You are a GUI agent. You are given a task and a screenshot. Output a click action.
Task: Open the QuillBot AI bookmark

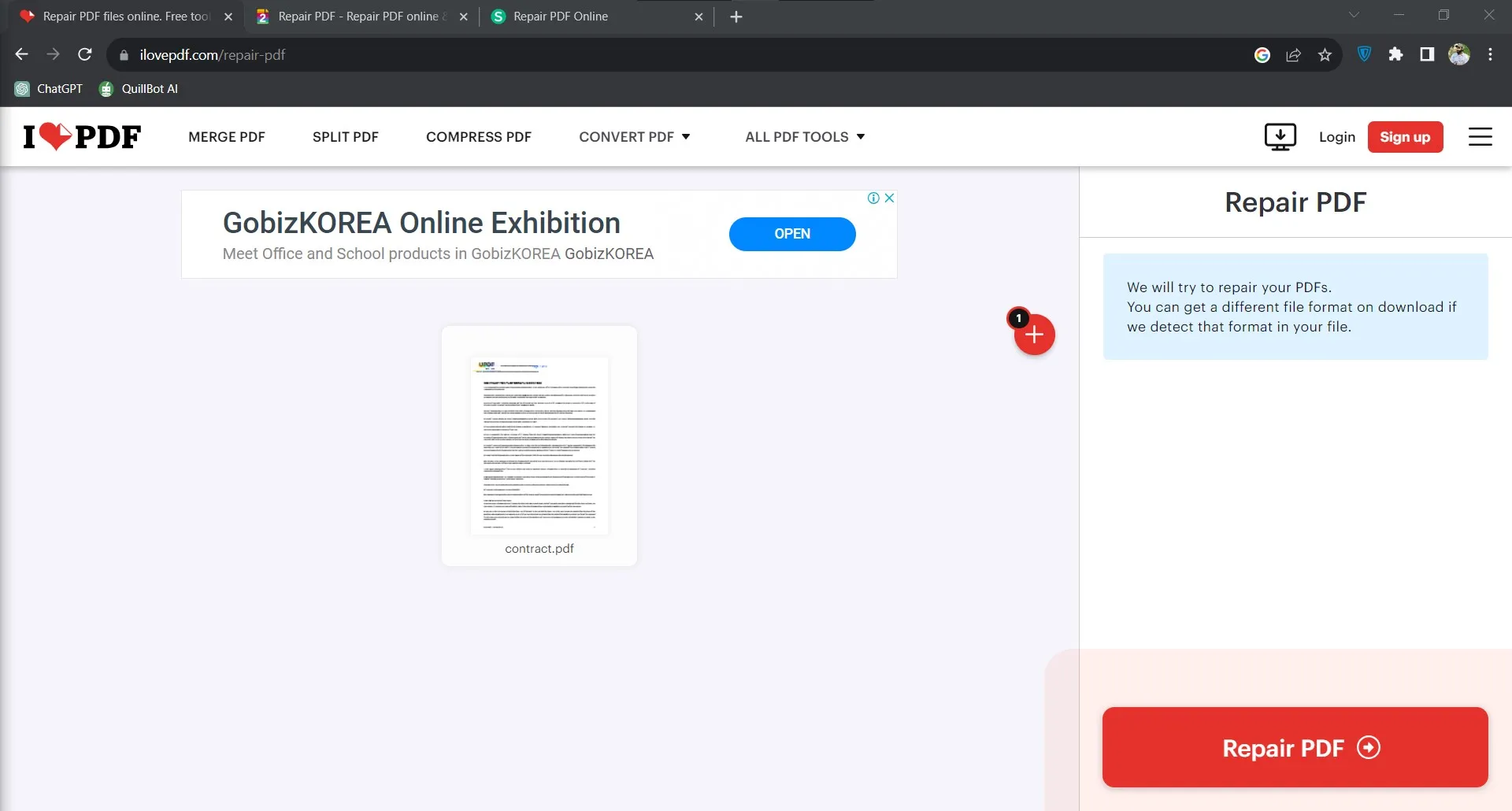pyautogui.click(x=139, y=89)
